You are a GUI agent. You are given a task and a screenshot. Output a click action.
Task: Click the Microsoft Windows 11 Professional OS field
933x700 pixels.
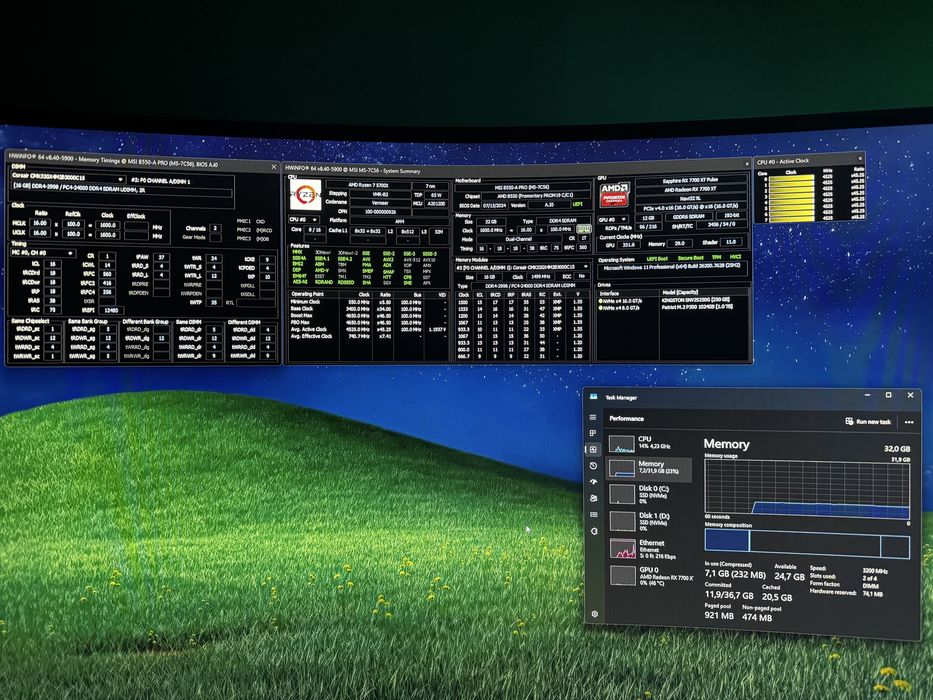[x=672, y=268]
